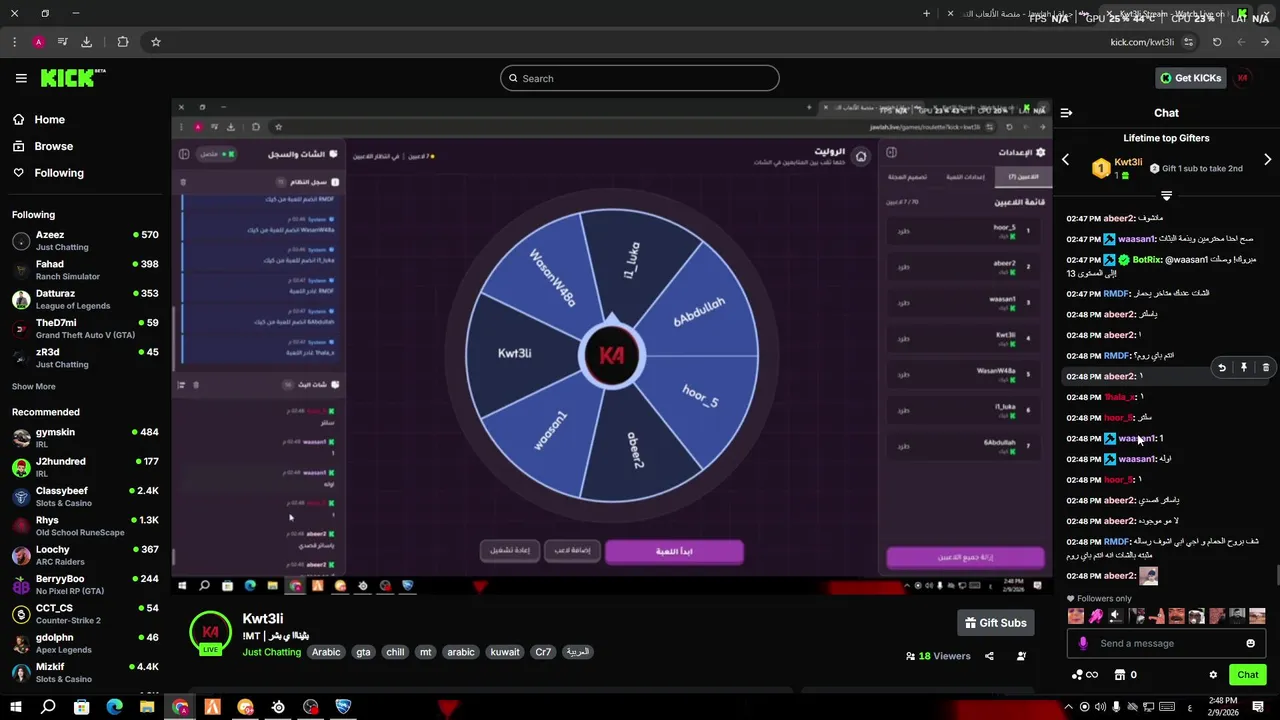Image resolution: width=1280 pixels, height=720 pixels.
Task: Open the user profile avatar menu
Action: click(x=1243, y=78)
